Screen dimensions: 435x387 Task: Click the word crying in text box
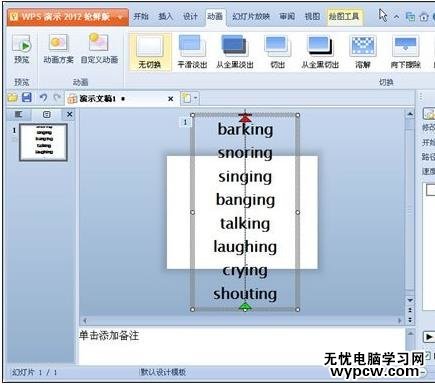tap(245, 270)
